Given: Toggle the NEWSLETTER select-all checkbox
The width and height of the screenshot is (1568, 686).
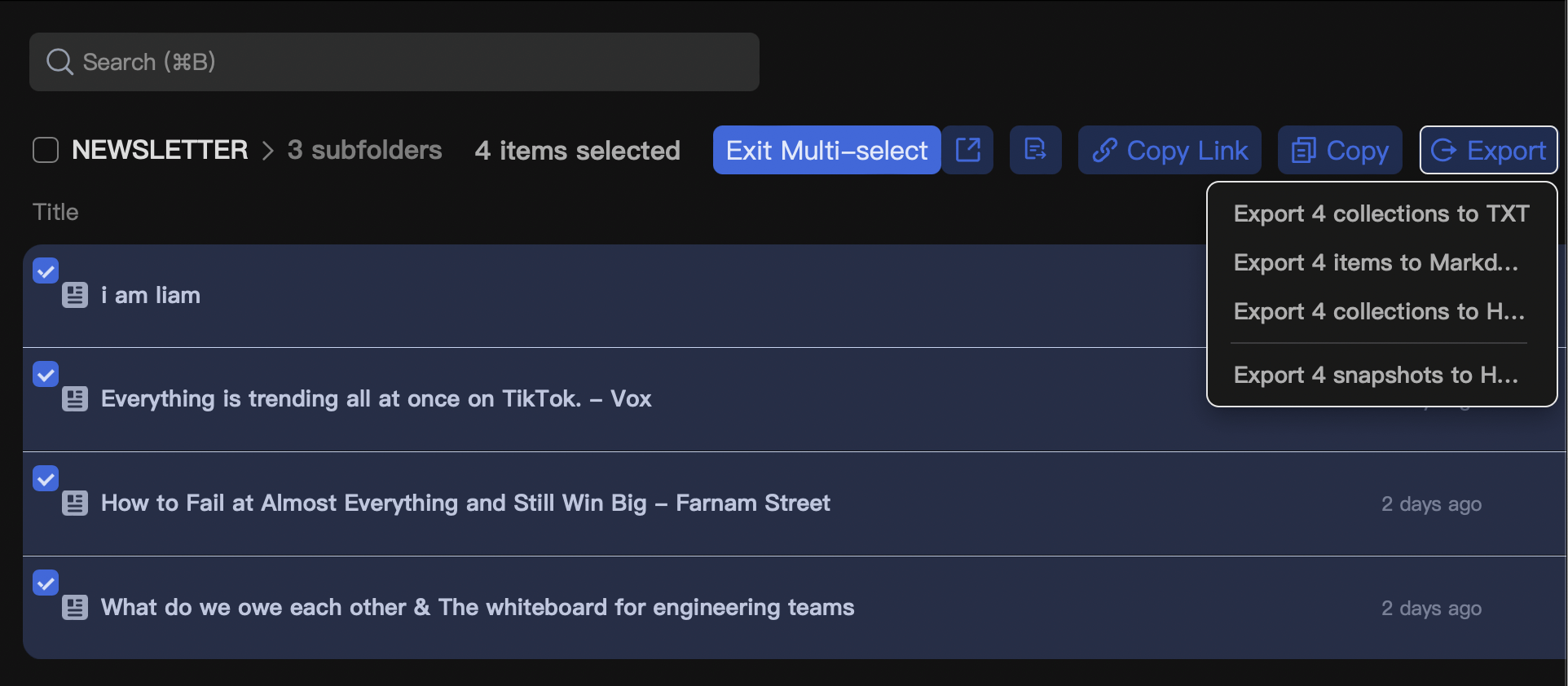Looking at the screenshot, I should 46,150.
